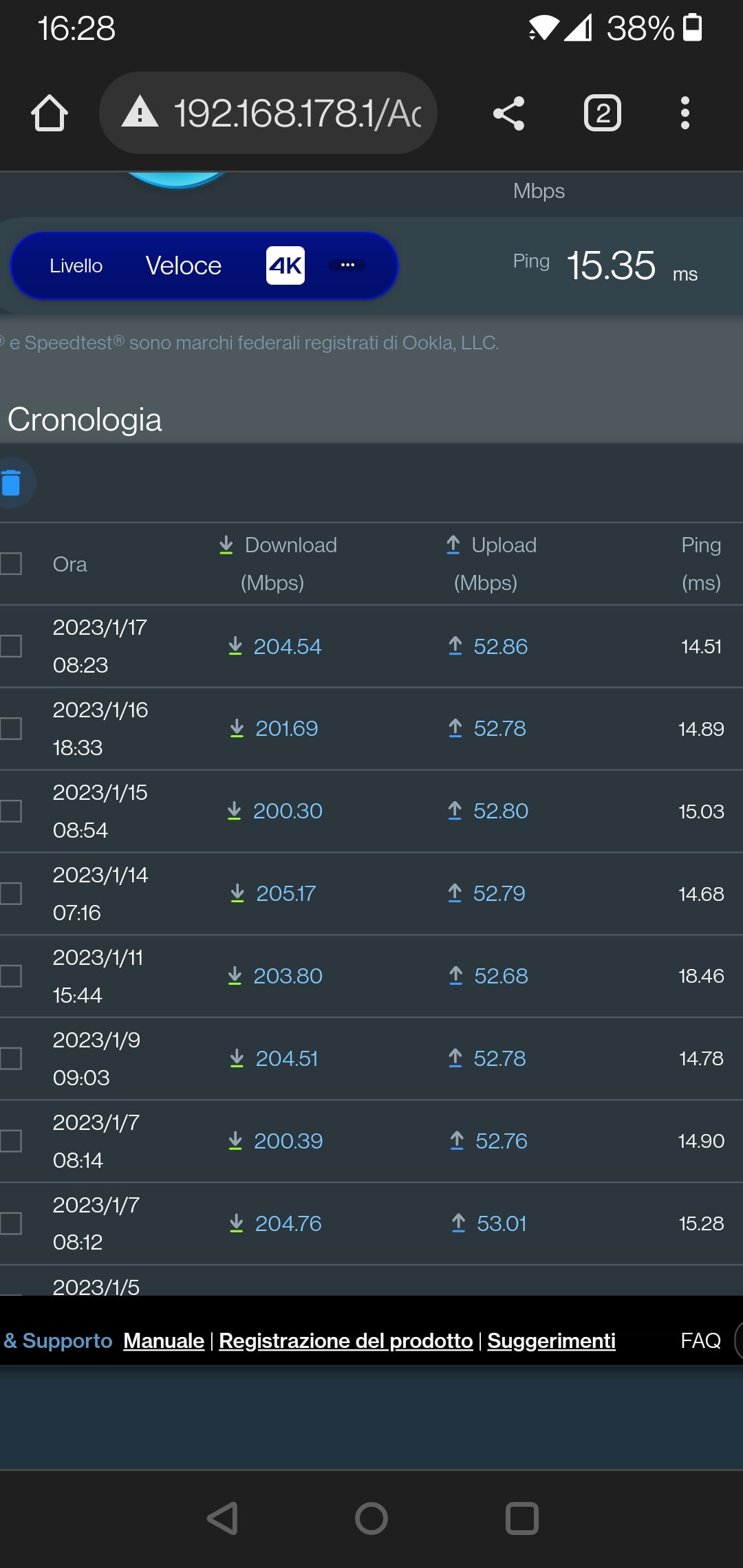Viewport: 743px width, 1568px height.
Task: Tap the URL address bar field
Action: coord(296,113)
